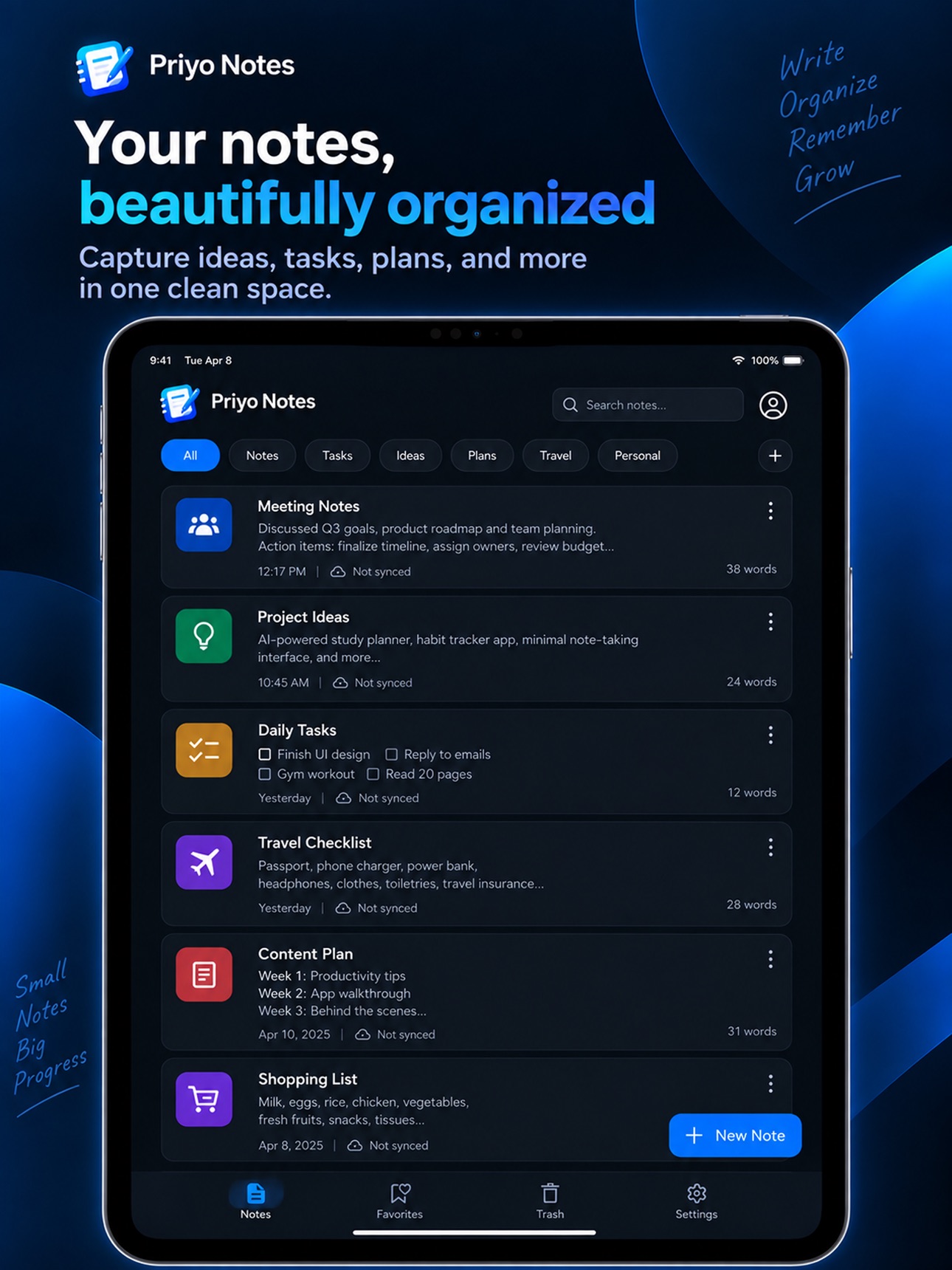Open the Daily Tasks three-dot menu

(770, 735)
